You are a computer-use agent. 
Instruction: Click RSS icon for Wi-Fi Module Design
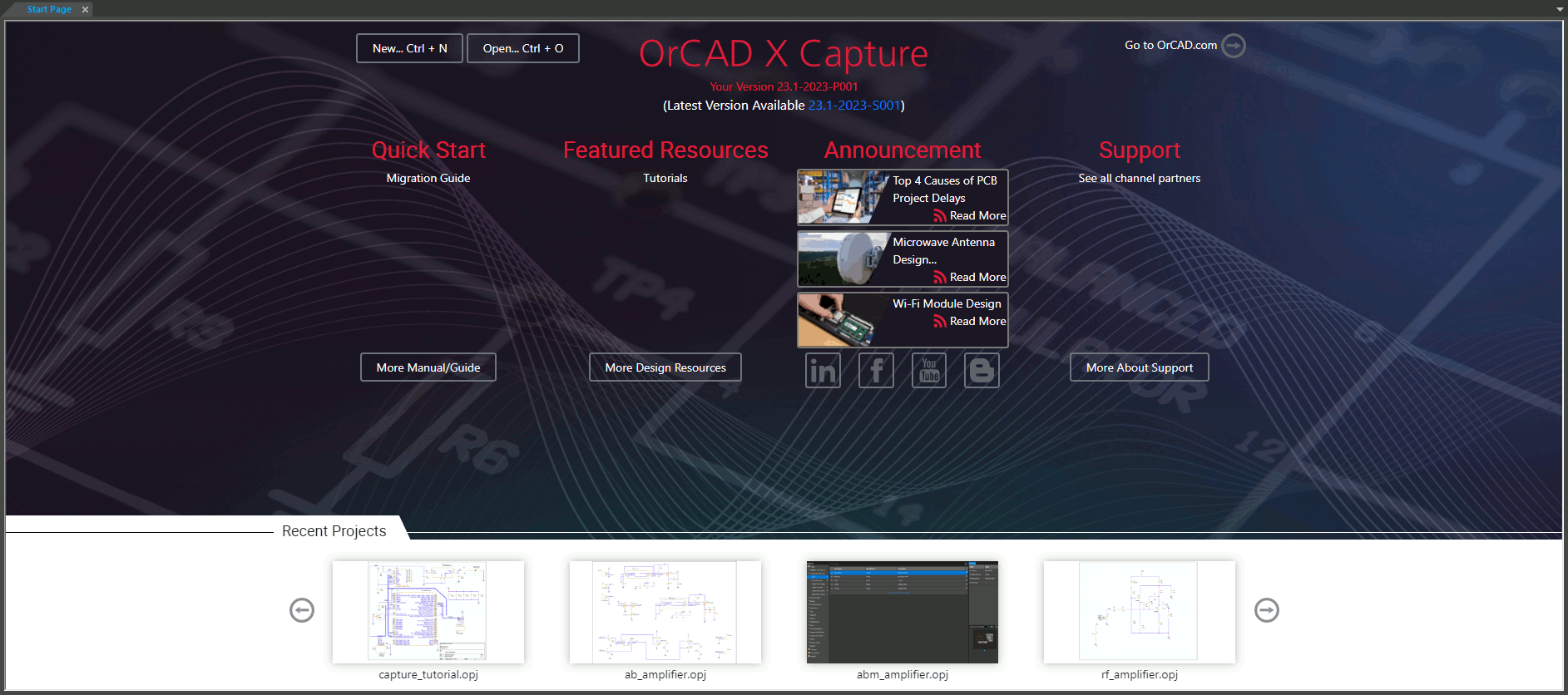coord(939,322)
